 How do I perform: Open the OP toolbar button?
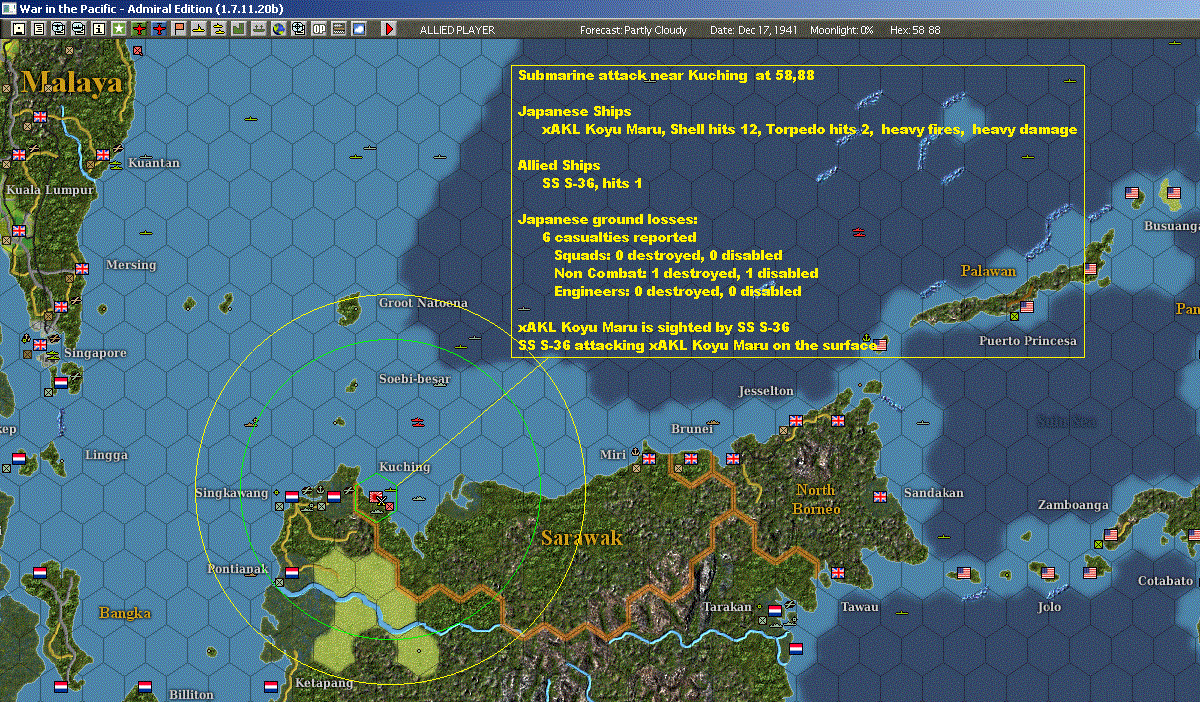click(318, 29)
